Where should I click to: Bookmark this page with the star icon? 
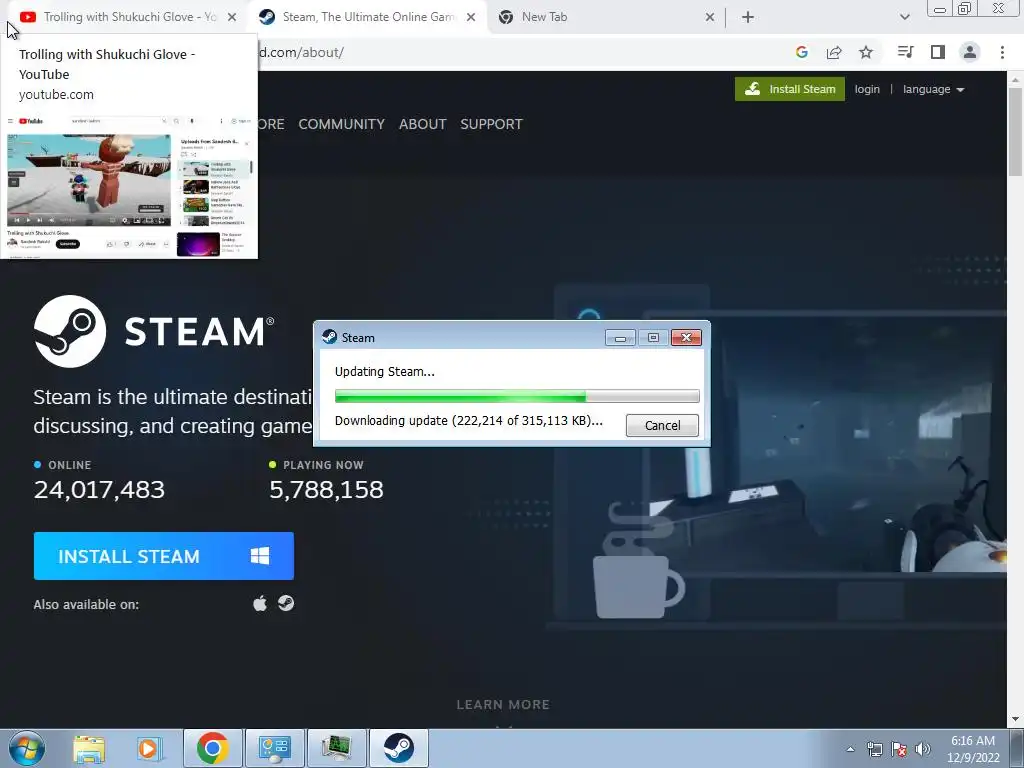tap(866, 52)
